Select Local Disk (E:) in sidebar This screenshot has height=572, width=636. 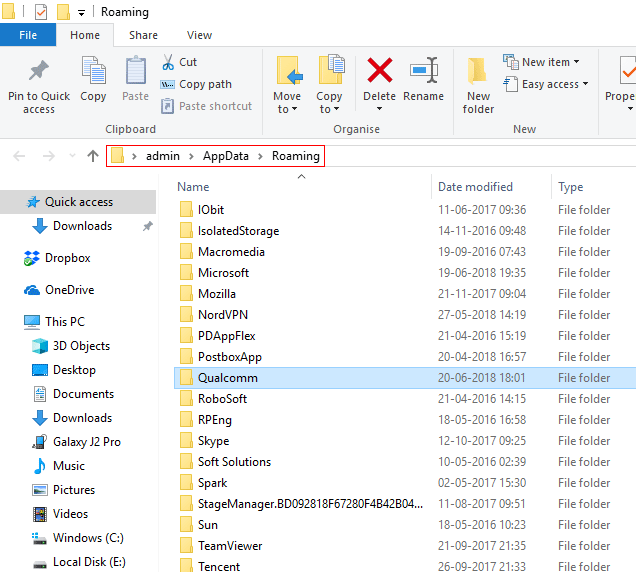pos(89,562)
